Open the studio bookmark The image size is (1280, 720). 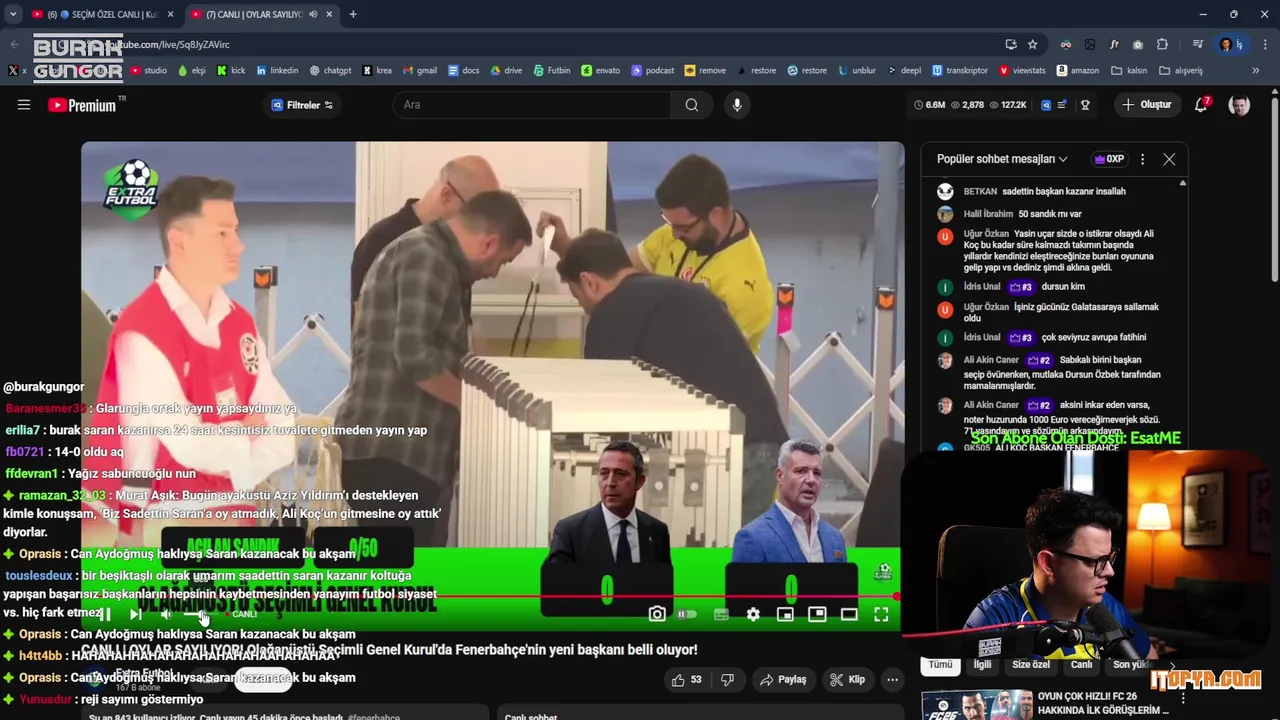[149, 70]
